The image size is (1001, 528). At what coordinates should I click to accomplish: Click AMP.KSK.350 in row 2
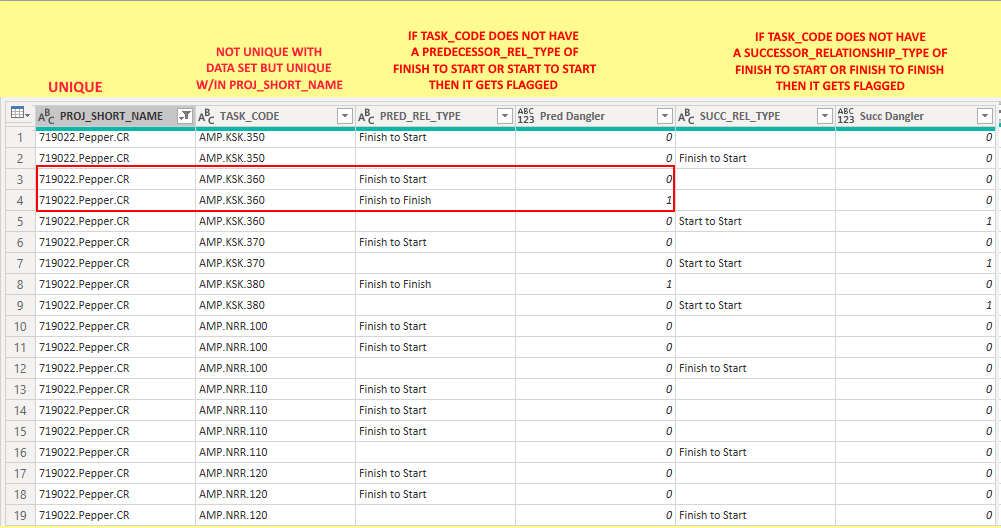[x=232, y=158]
